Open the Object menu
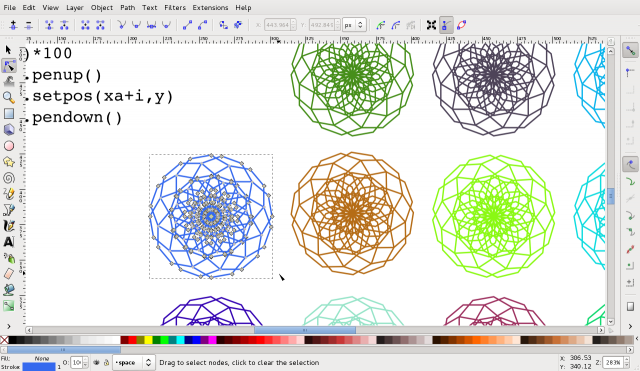 pyautogui.click(x=102, y=7)
